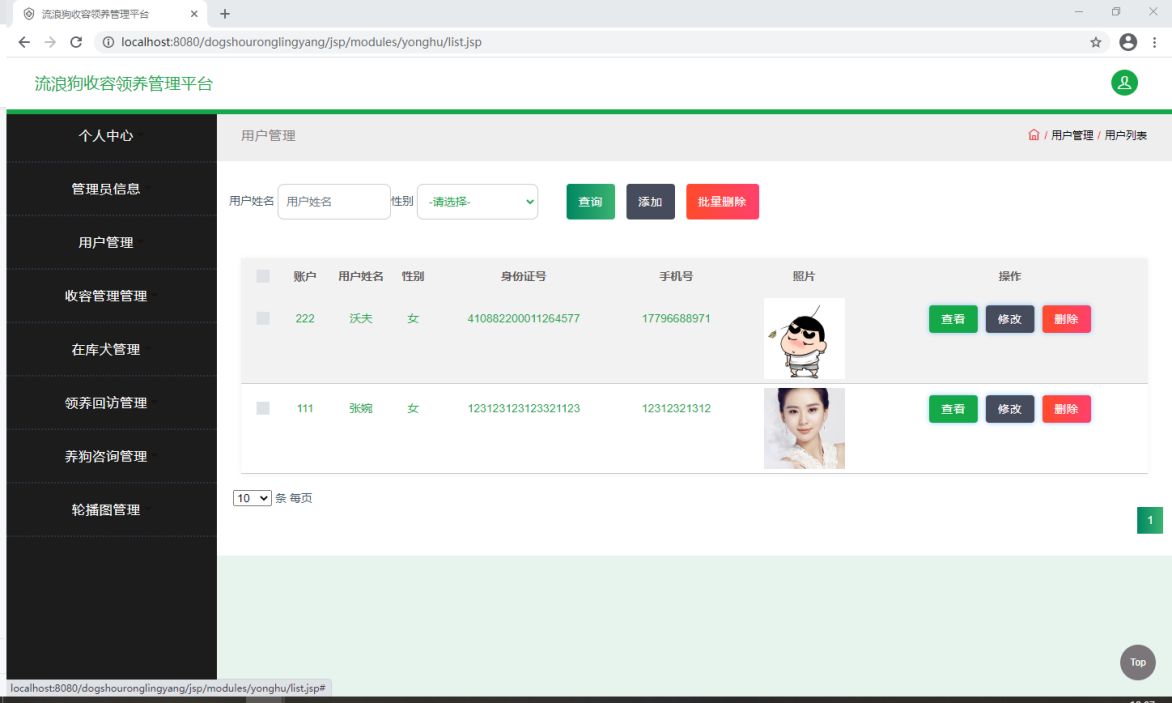The image size is (1172, 703).
Task: Click the platform title 流浪狗收容领养管理平台
Action: 123,83
